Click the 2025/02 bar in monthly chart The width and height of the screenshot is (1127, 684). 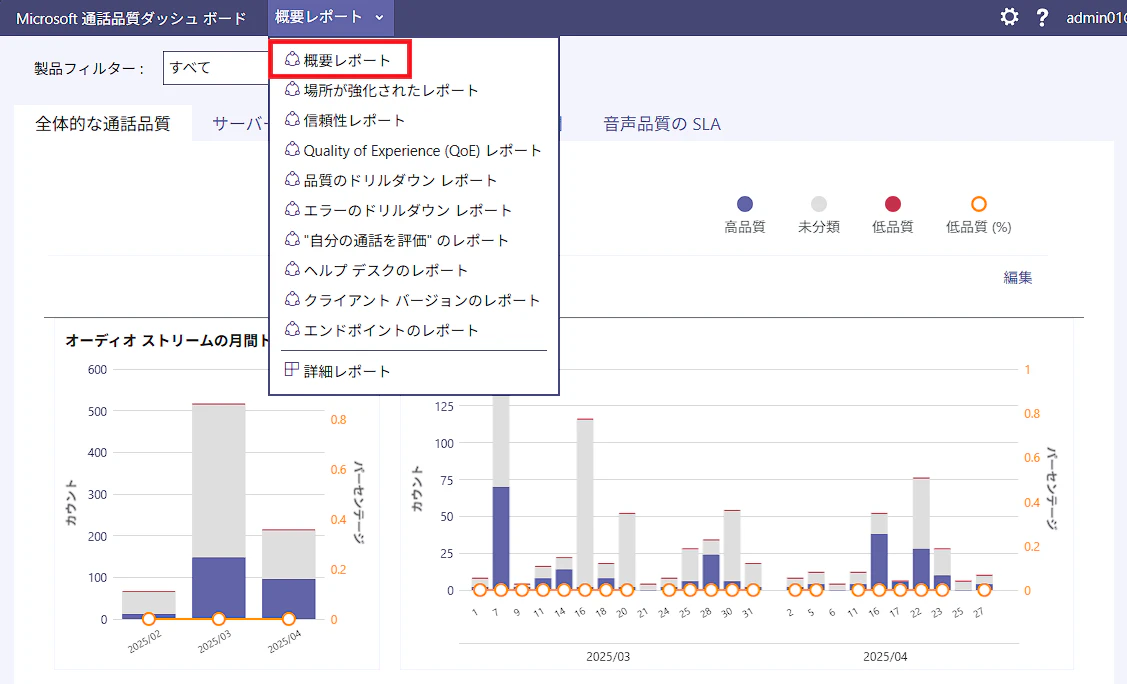149,605
